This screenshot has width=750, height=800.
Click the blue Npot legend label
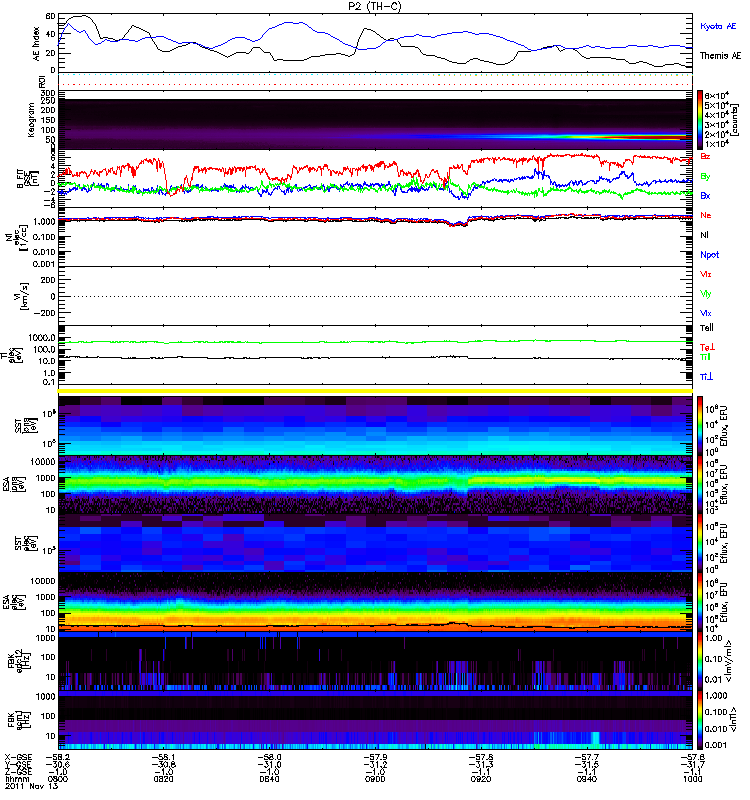[x=707, y=254]
